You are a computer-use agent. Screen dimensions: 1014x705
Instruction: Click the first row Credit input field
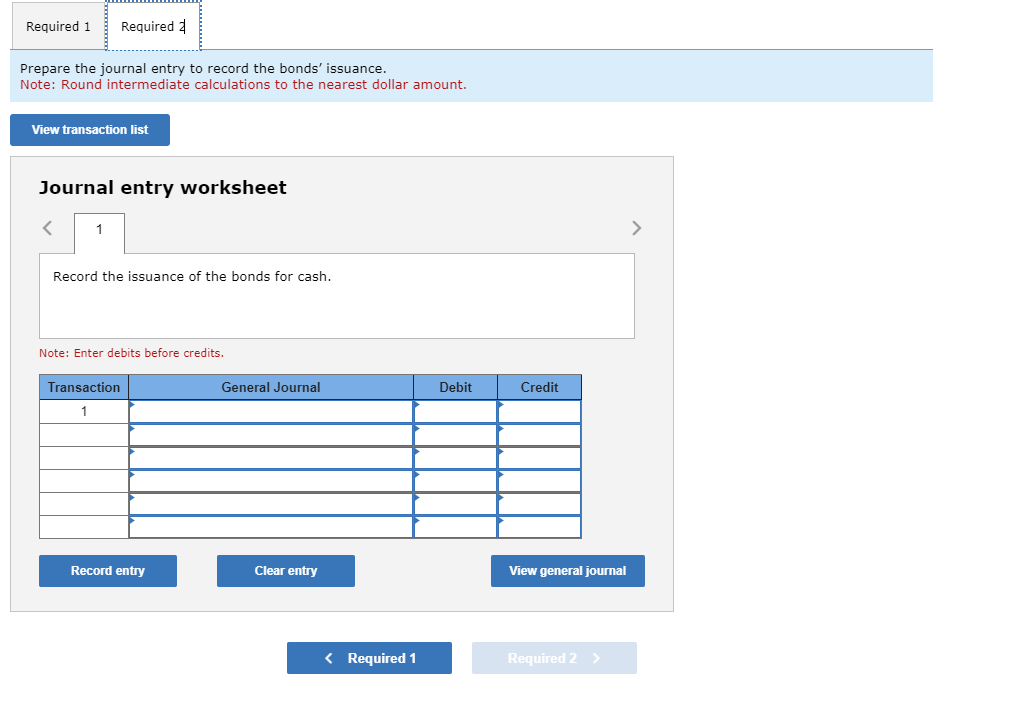click(x=539, y=411)
